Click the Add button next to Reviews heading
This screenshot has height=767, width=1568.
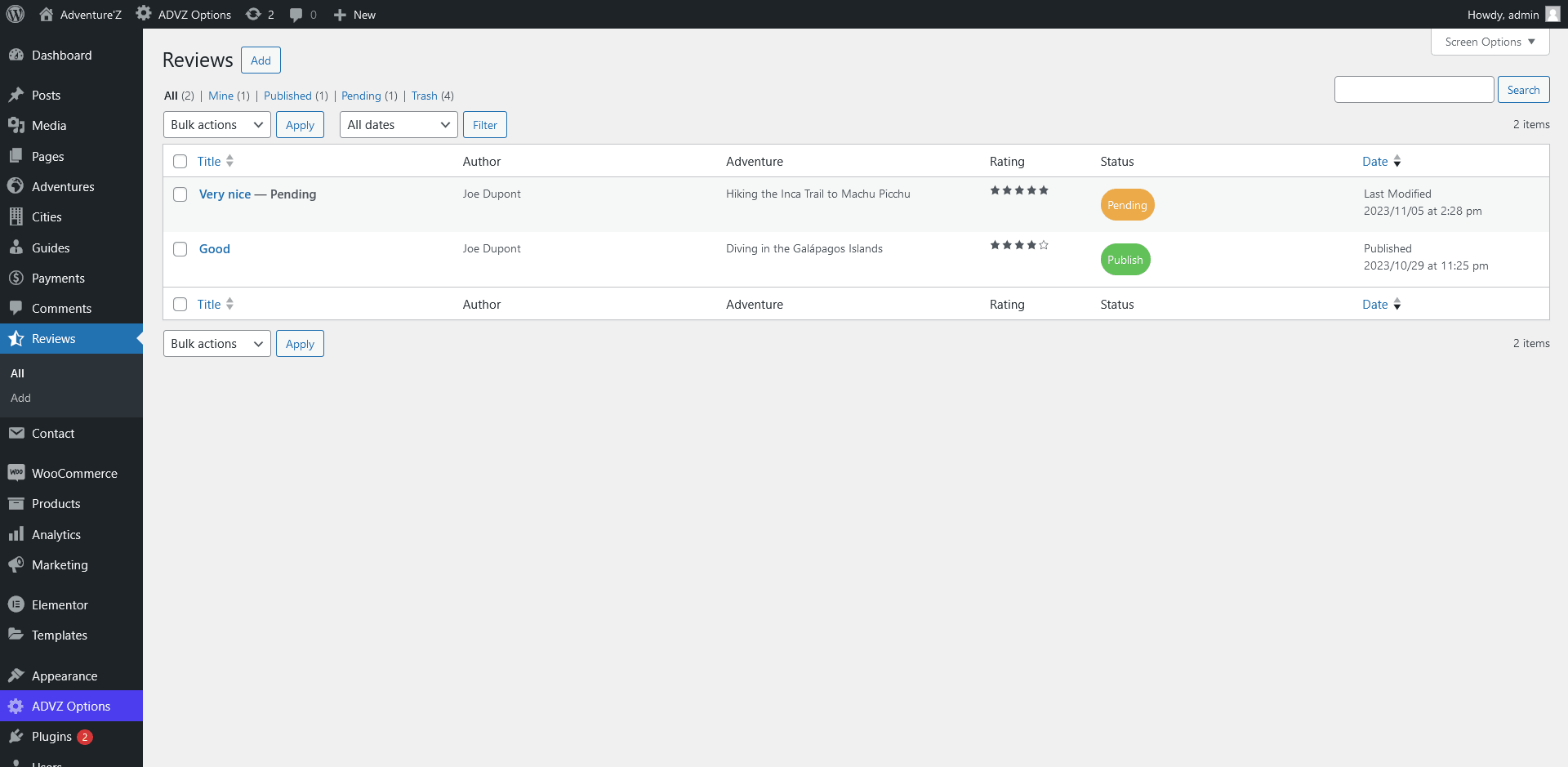point(261,60)
